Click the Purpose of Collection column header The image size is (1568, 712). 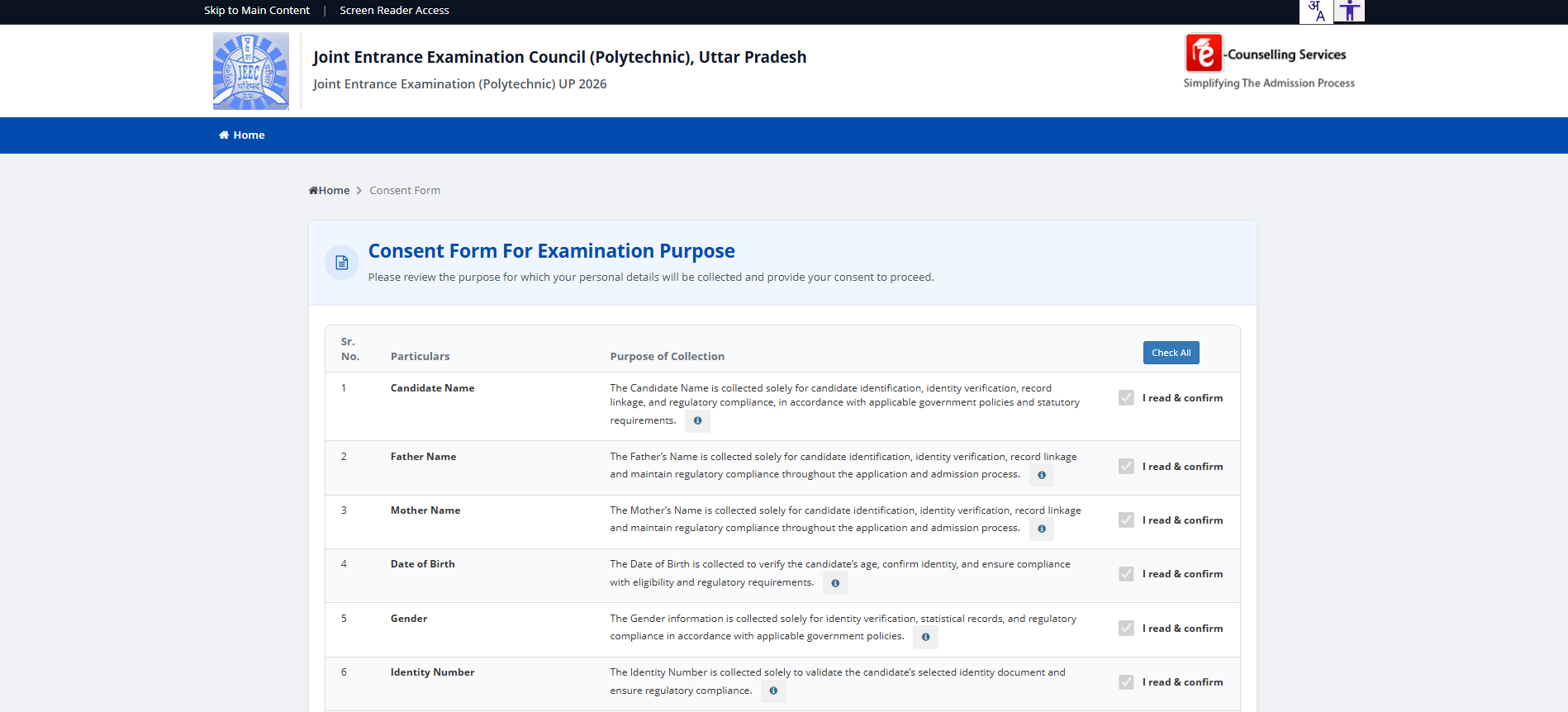click(x=667, y=357)
